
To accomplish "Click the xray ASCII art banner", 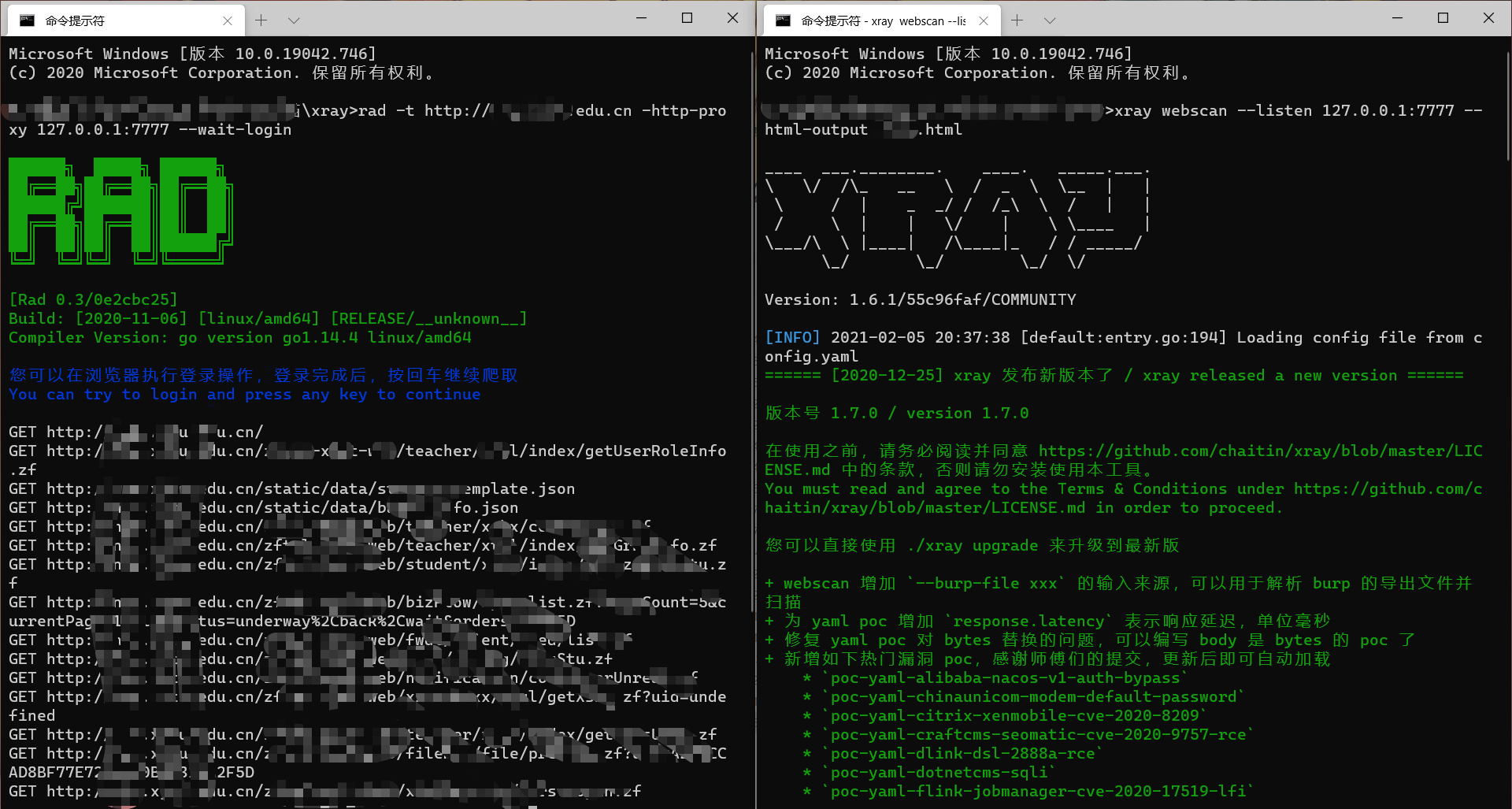I will (958, 219).
